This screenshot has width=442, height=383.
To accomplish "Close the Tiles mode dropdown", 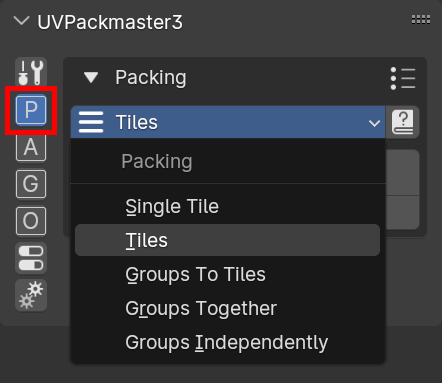I will click(x=228, y=122).
